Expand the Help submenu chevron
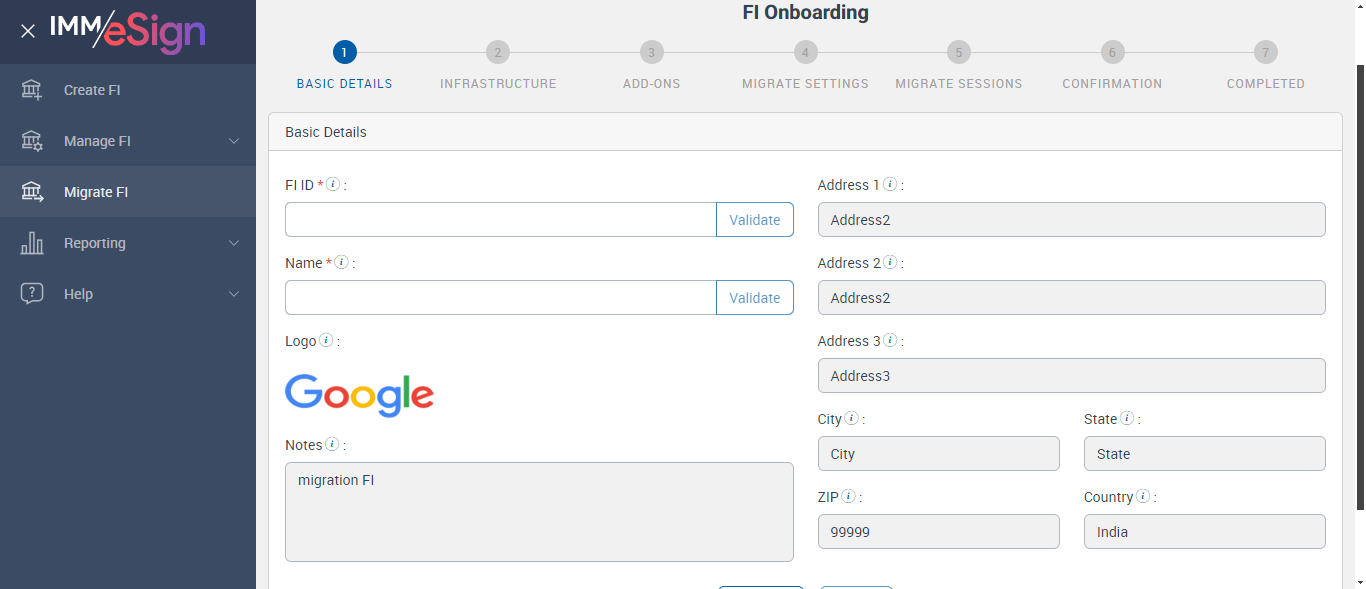 pos(234,294)
